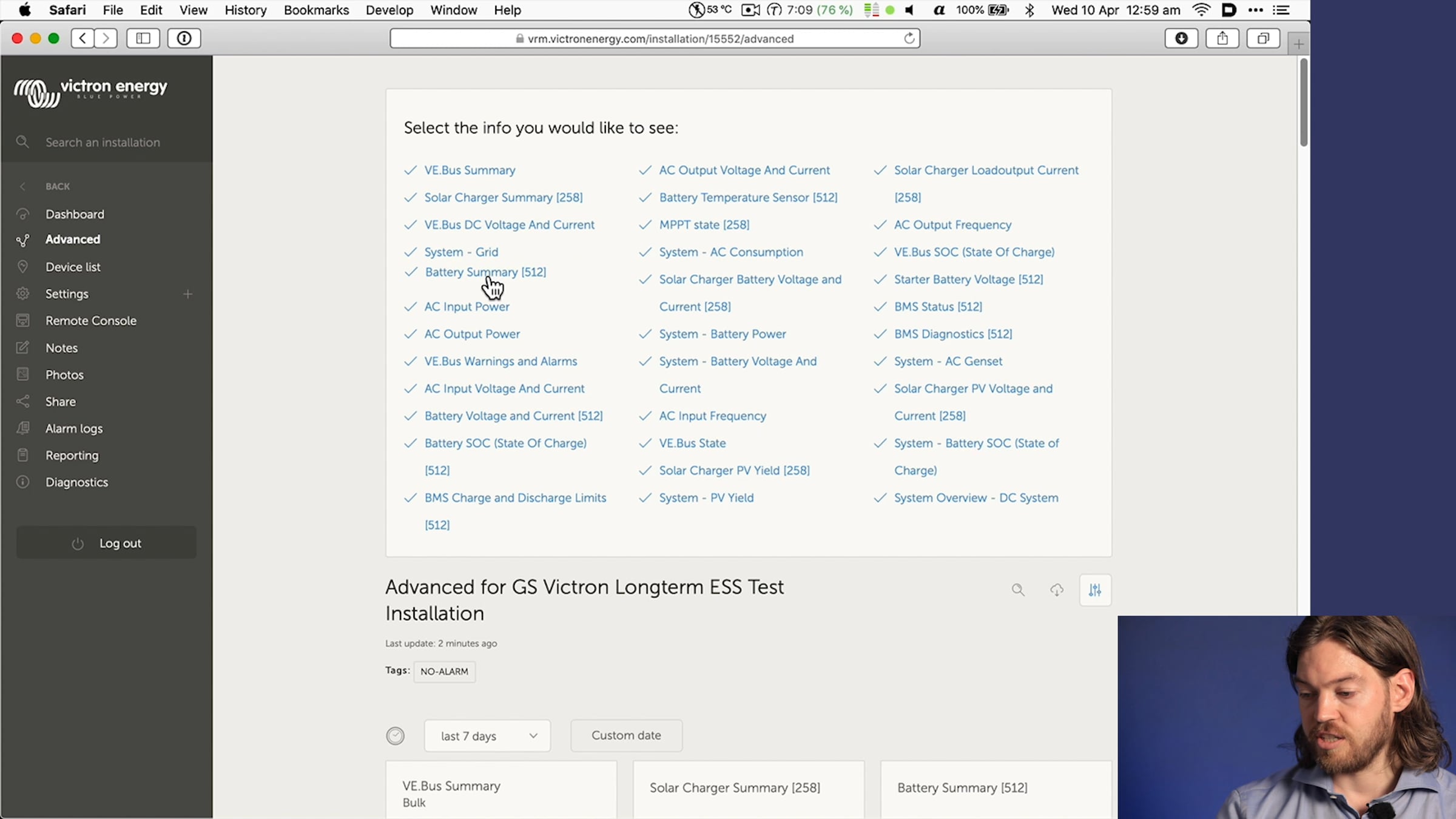
Task: Reload the page with the refresh icon
Action: [909, 38]
